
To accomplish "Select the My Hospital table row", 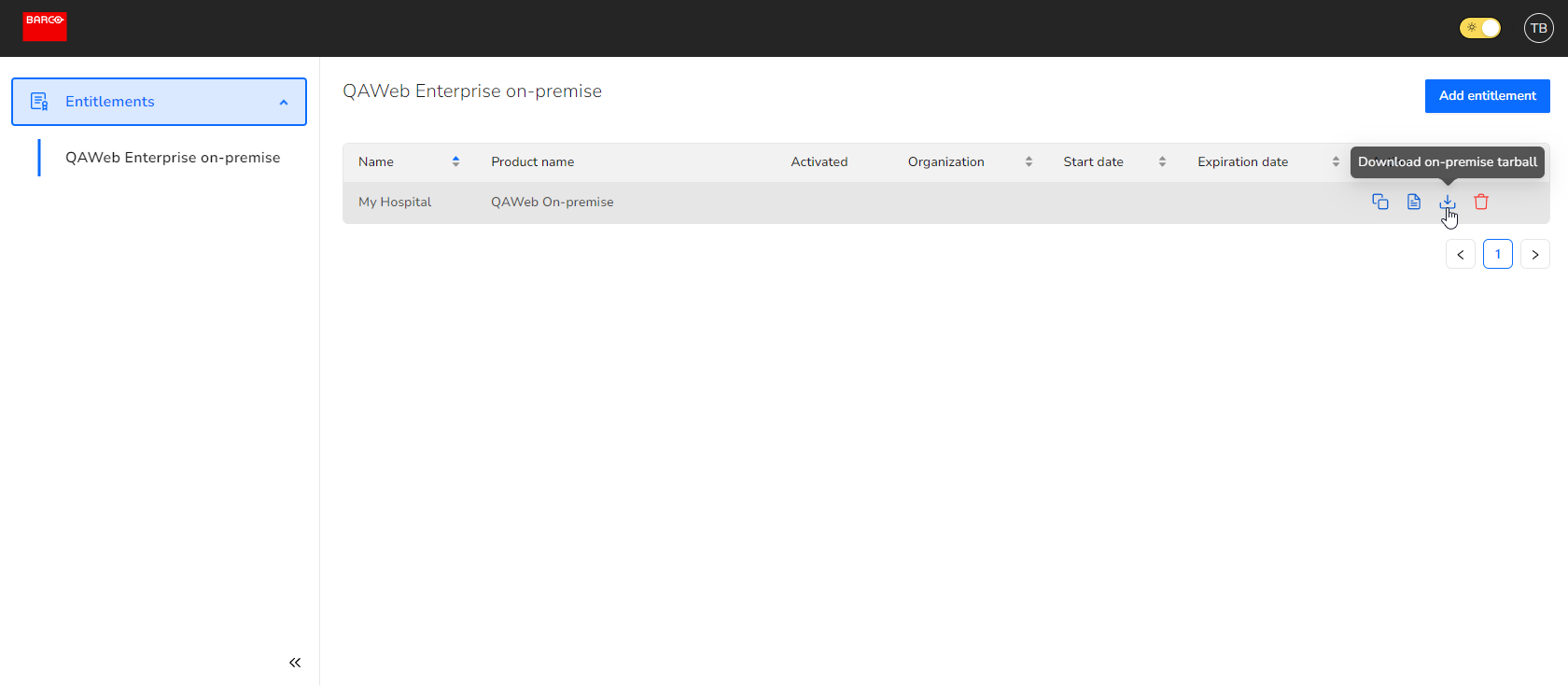I will tap(395, 203).
